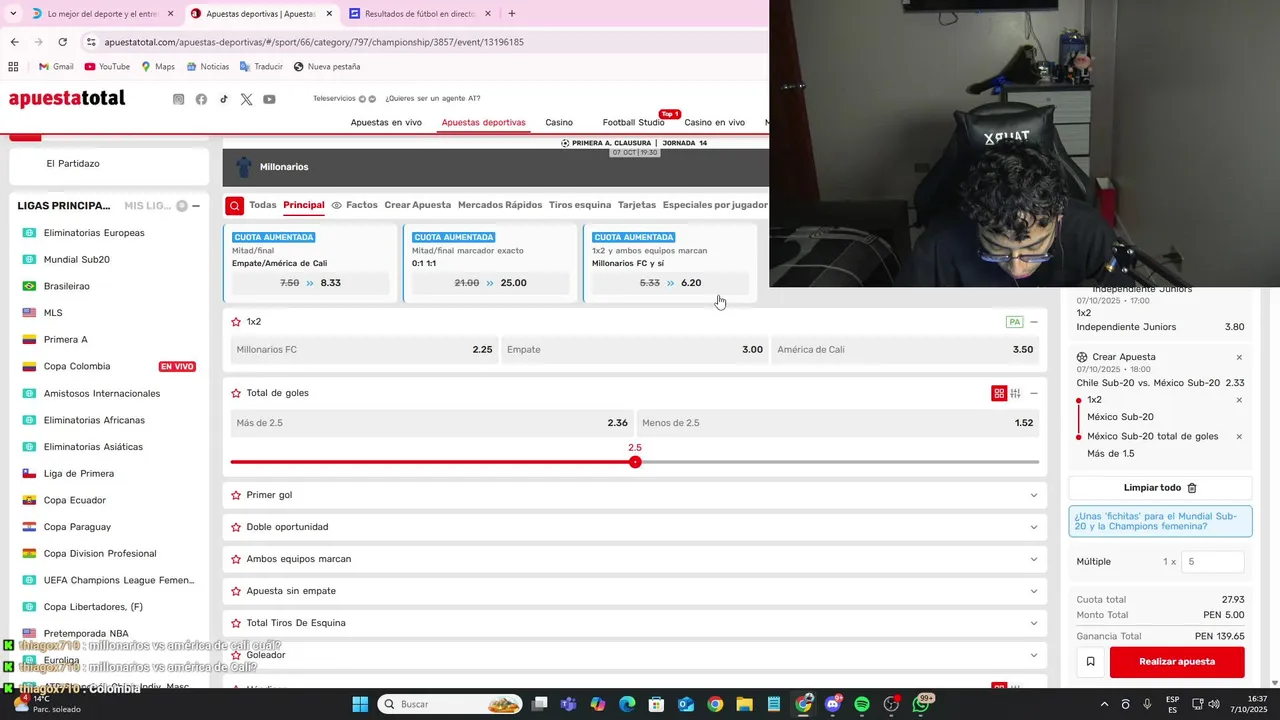The image size is (1280, 720).
Task: Click the red market search icon
Action: tap(234, 206)
